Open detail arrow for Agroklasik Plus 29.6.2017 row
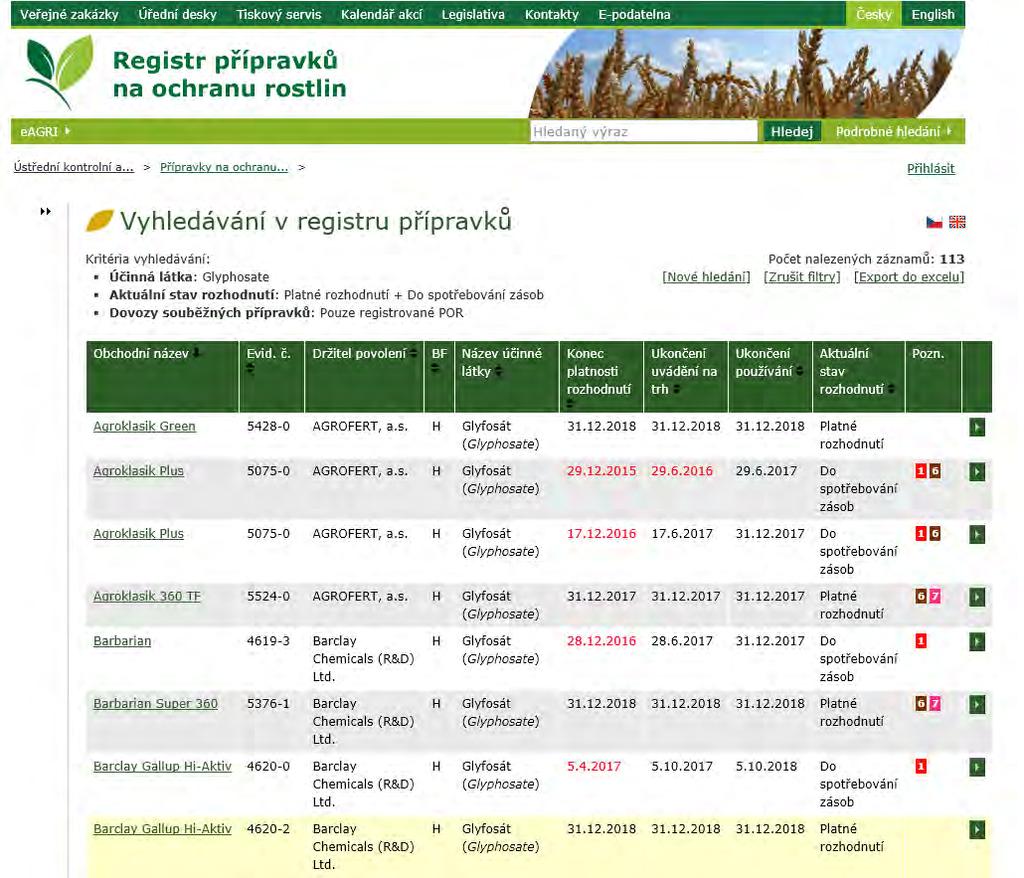 click(977, 472)
